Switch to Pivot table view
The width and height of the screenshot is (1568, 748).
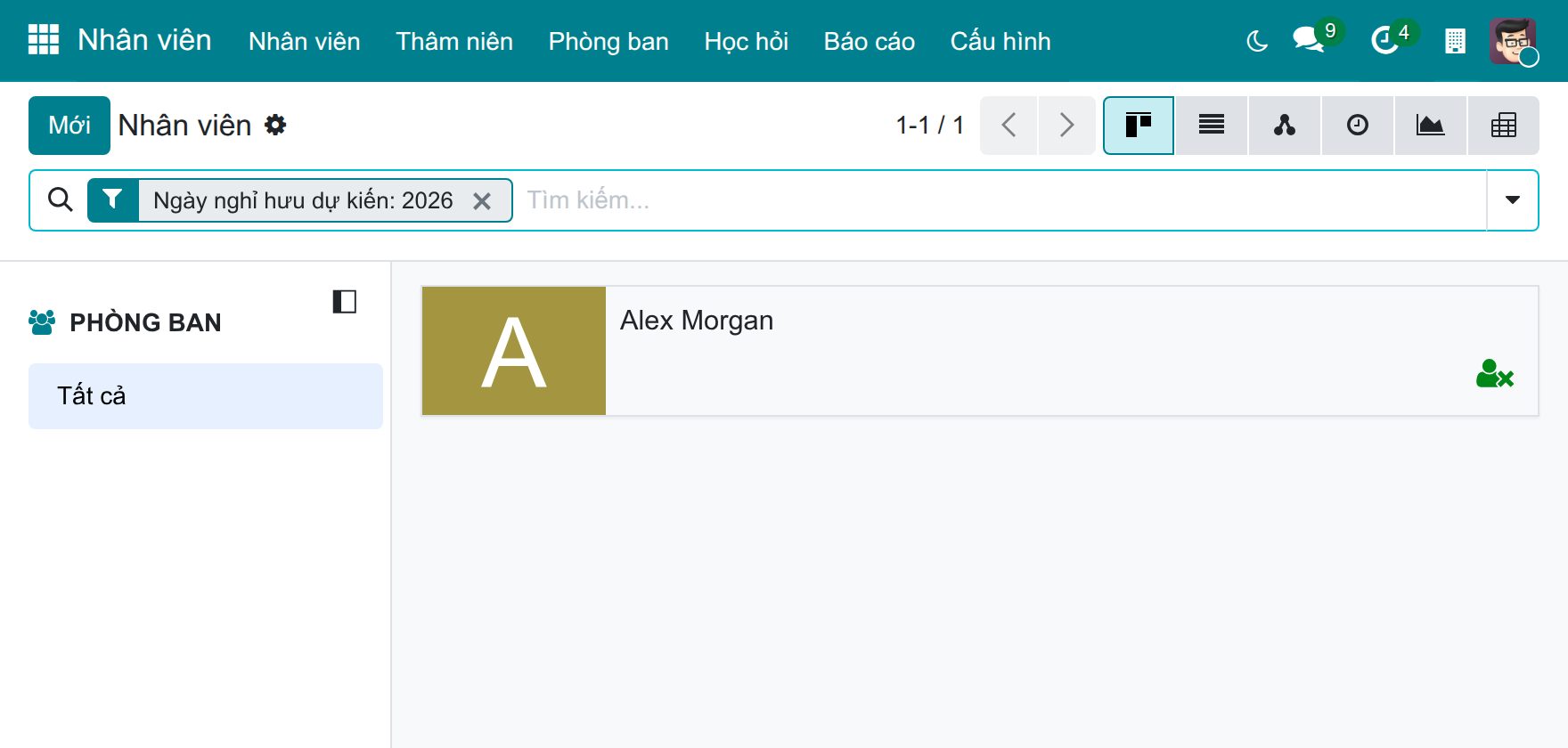(x=1504, y=126)
